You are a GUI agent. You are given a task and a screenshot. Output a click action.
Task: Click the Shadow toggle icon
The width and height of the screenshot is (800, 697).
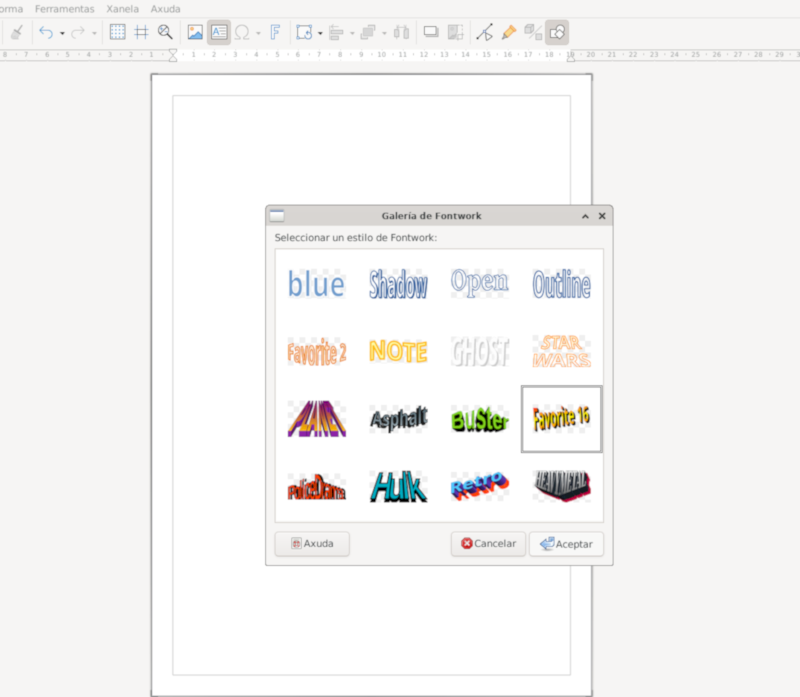coord(429,31)
